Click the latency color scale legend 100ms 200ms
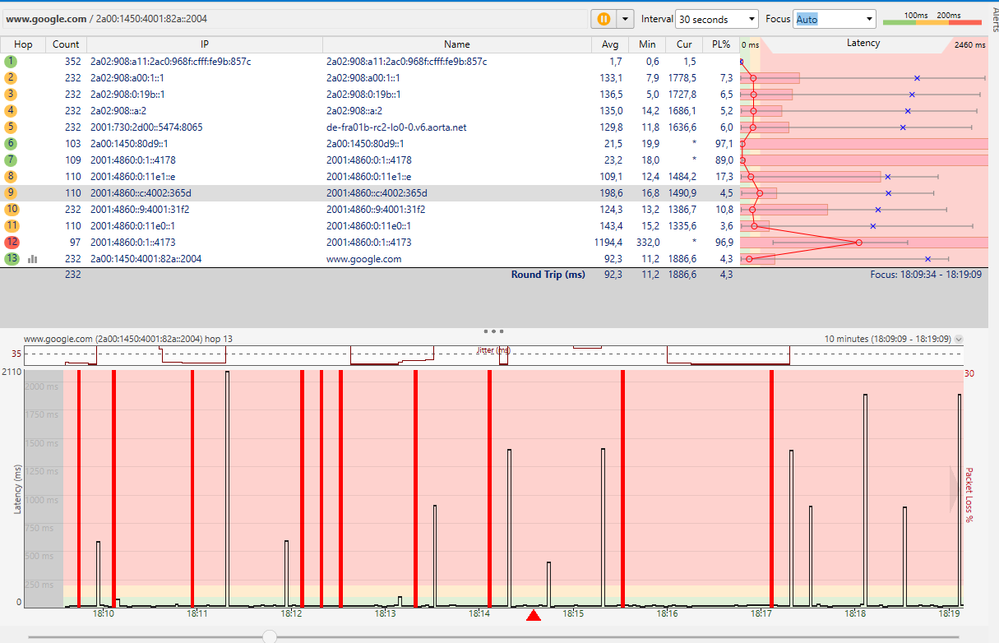 pos(932,19)
